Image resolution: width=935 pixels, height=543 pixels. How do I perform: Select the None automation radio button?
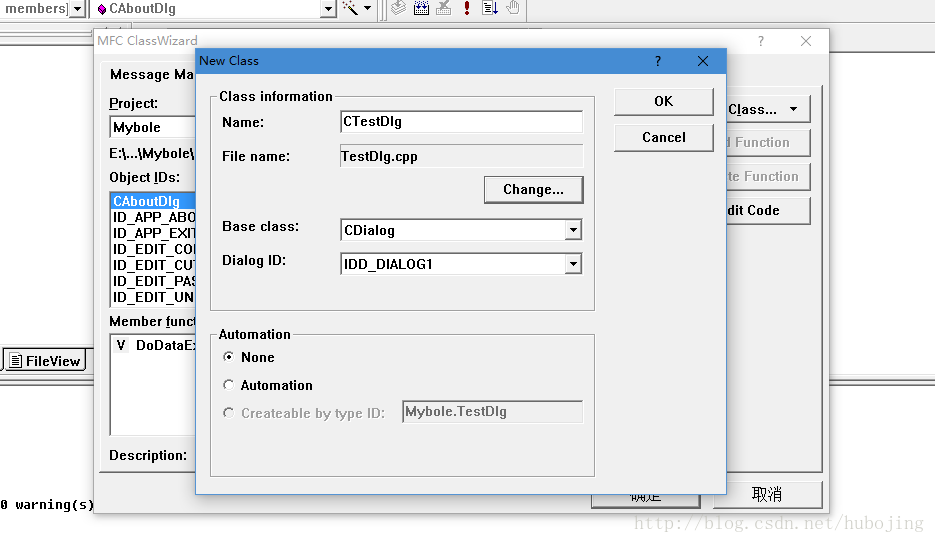point(229,357)
